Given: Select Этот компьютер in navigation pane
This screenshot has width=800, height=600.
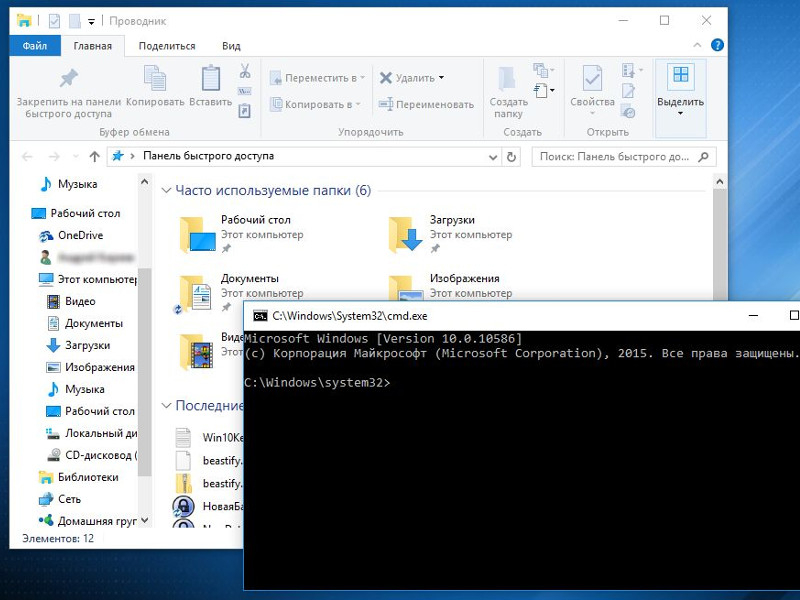Looking at the screenshot, I should coord(88,279).
